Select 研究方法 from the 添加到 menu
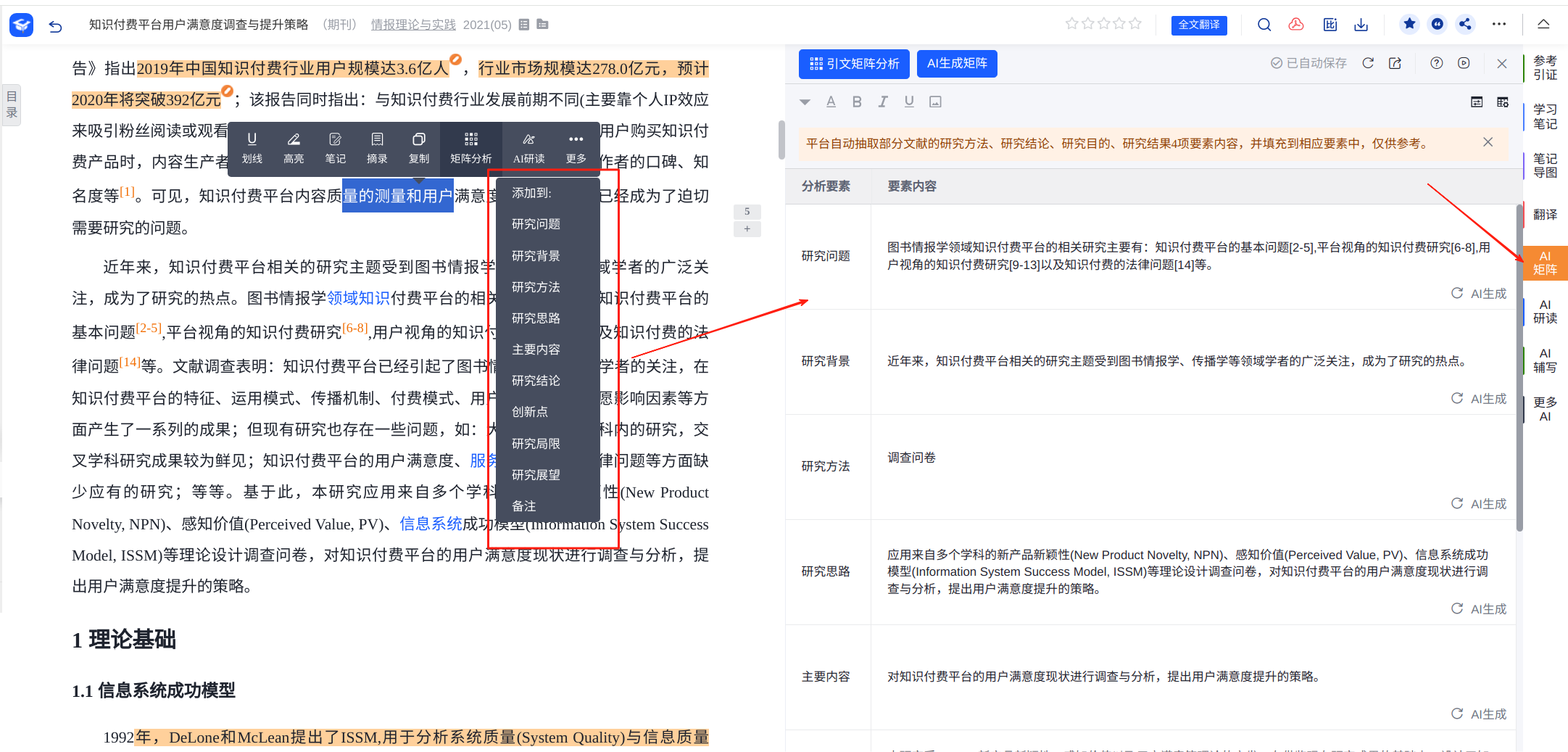The width and height of the screenshot is (1568, 752). [x=536, y=287]
